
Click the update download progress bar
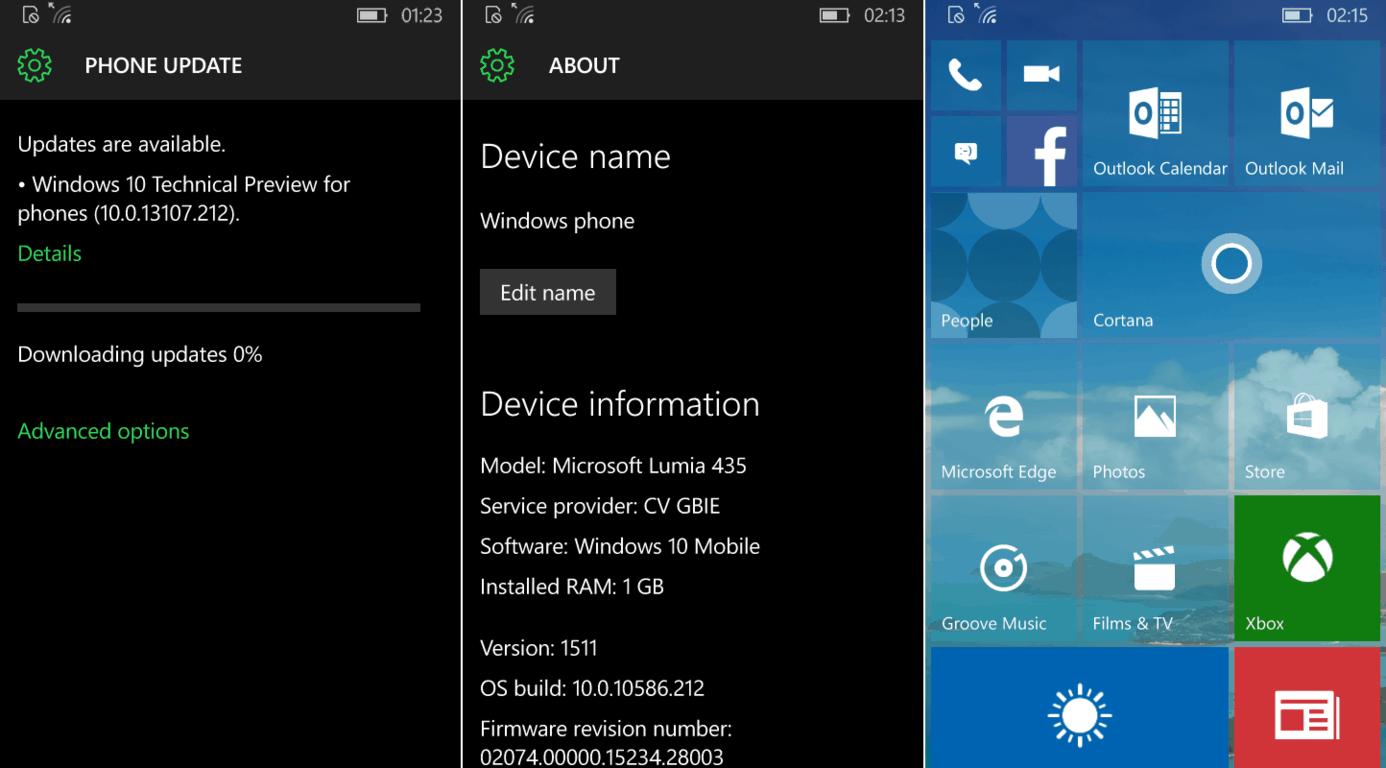(219, 308)
